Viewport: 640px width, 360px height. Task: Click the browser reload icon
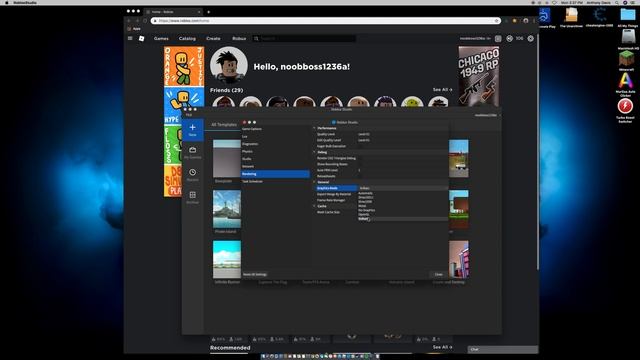[144, 21]
